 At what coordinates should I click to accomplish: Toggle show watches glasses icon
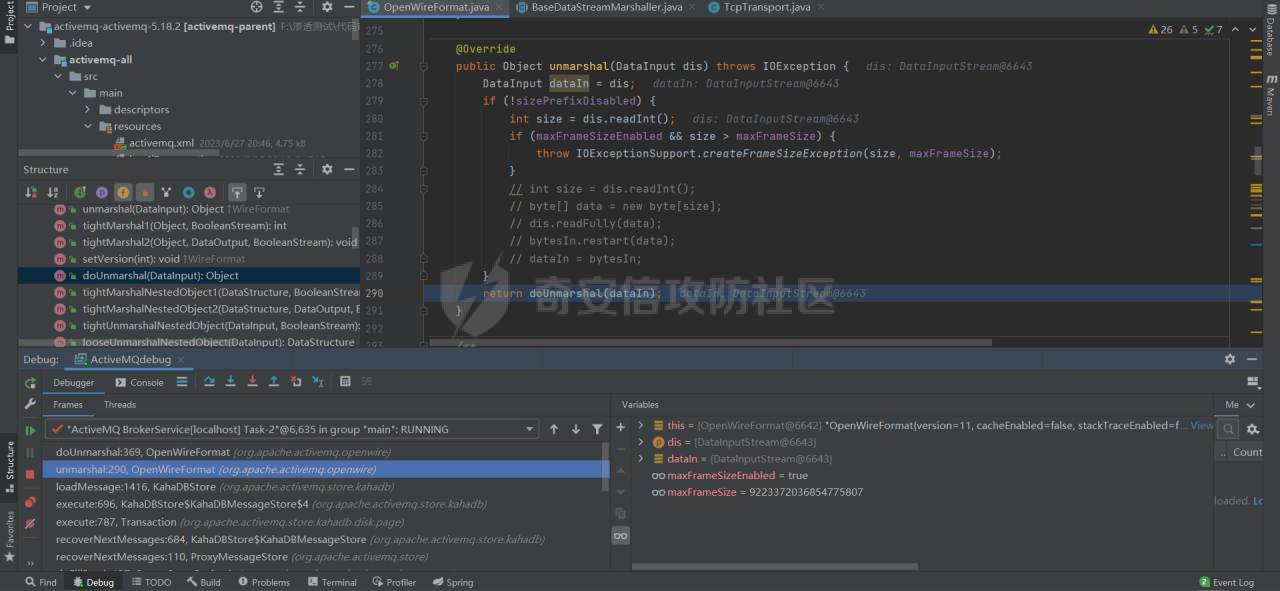(x=620, y=536)
